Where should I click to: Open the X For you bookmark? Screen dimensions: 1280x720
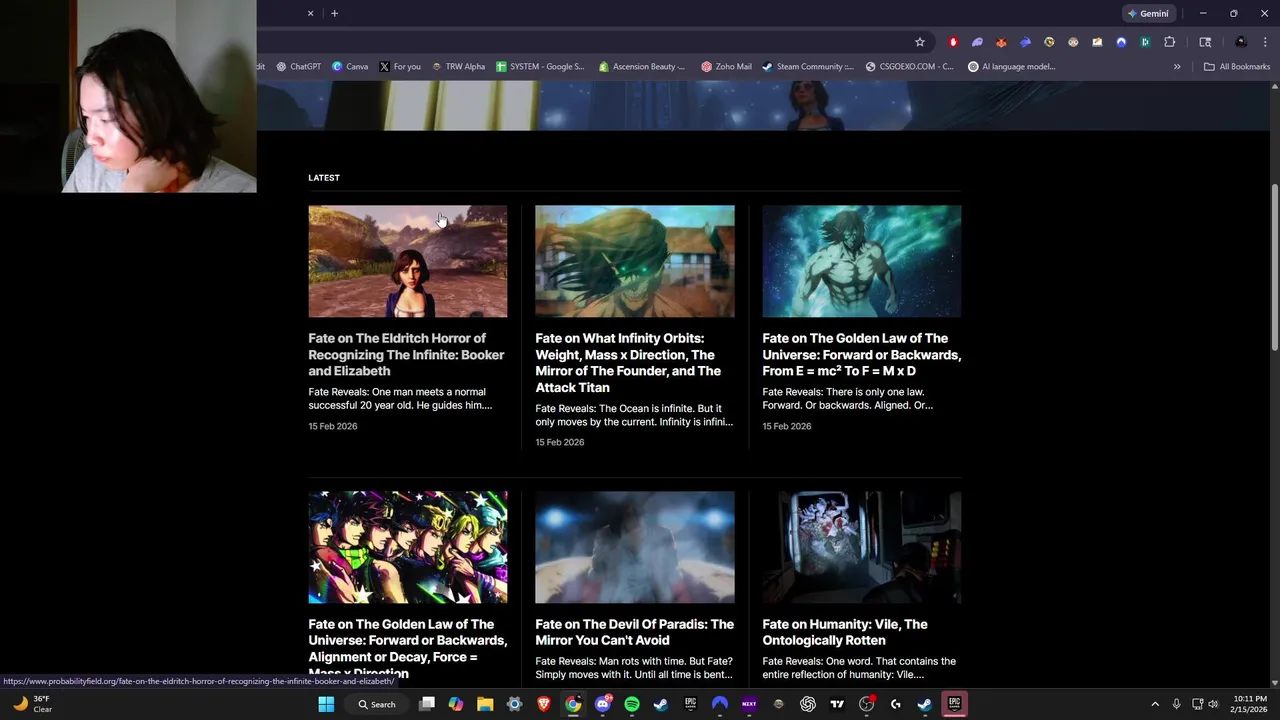click(400, 67)
